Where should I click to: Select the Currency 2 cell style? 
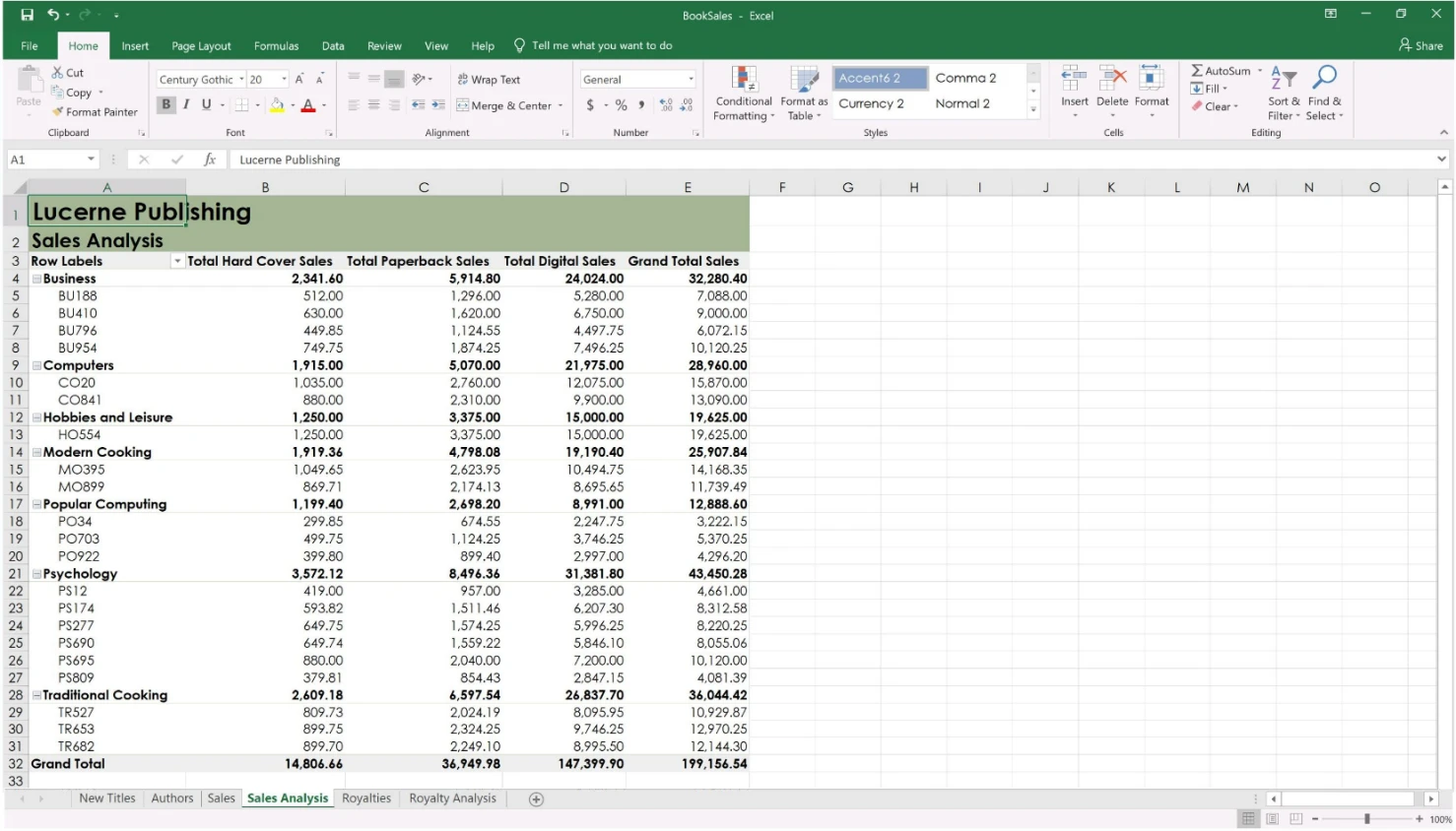click(871, 103)
